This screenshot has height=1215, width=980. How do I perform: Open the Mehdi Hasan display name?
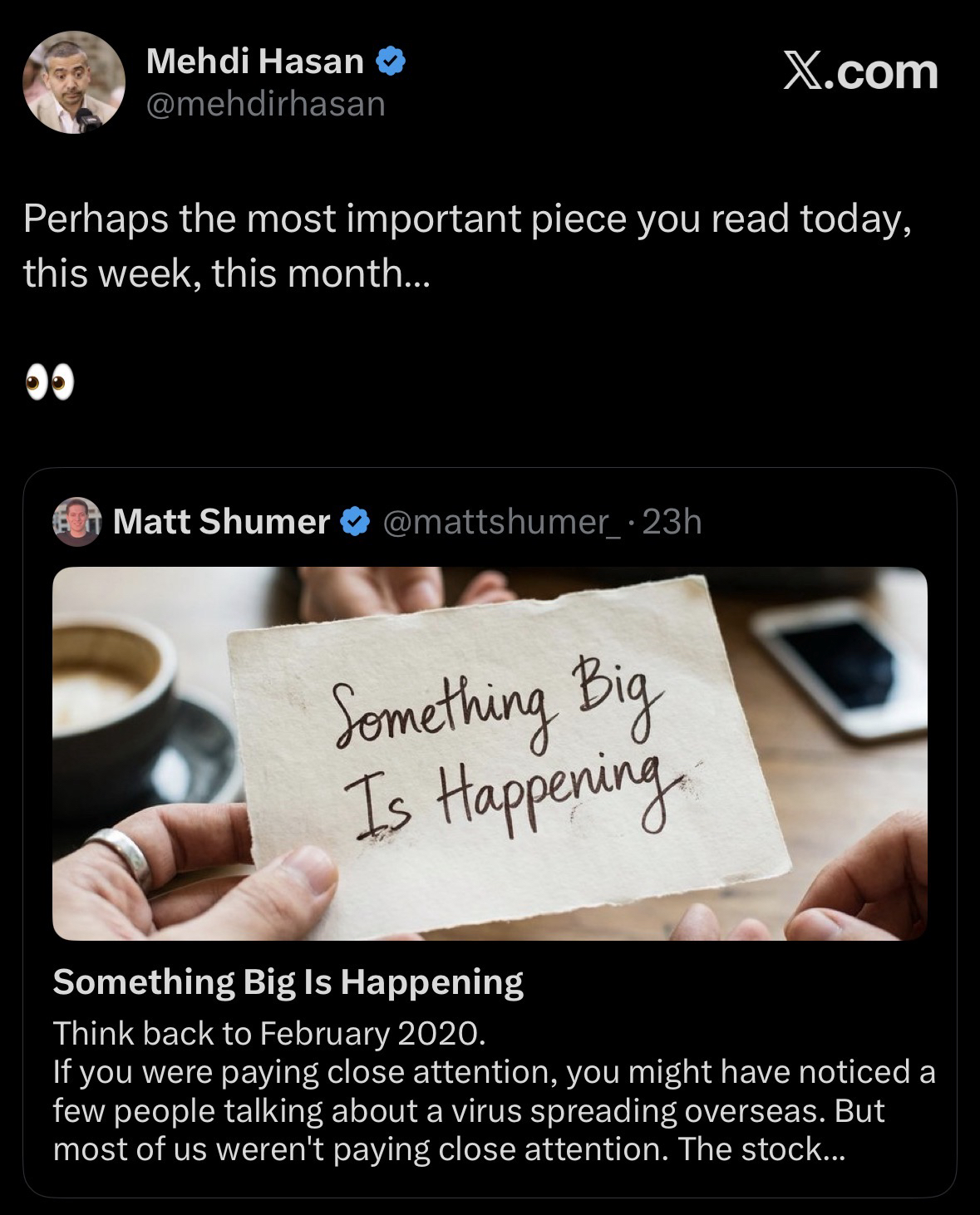pos(254,61)
